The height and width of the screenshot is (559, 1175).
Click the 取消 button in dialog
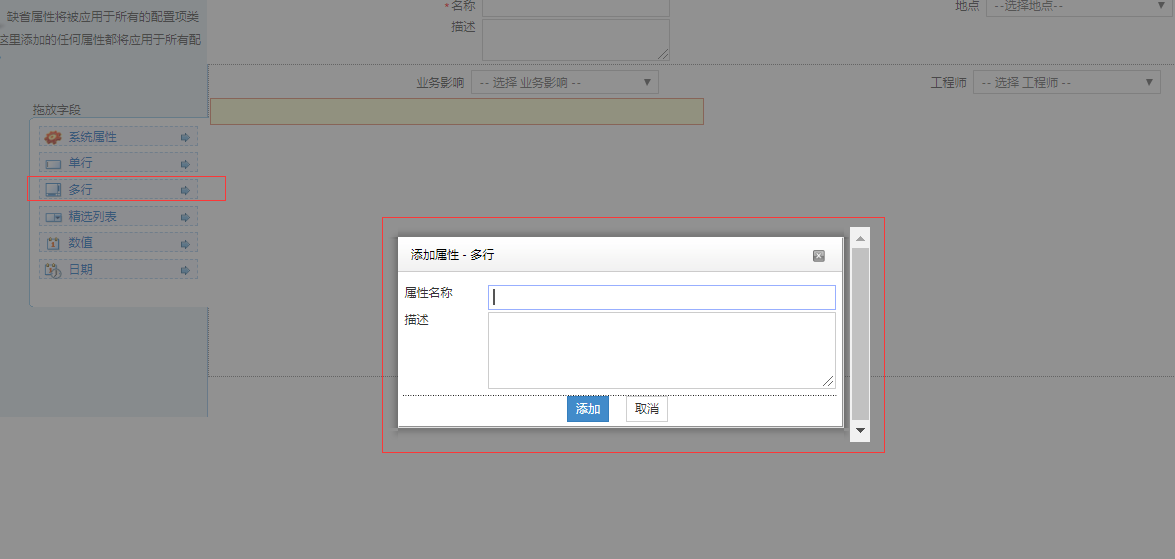[647, 409]
